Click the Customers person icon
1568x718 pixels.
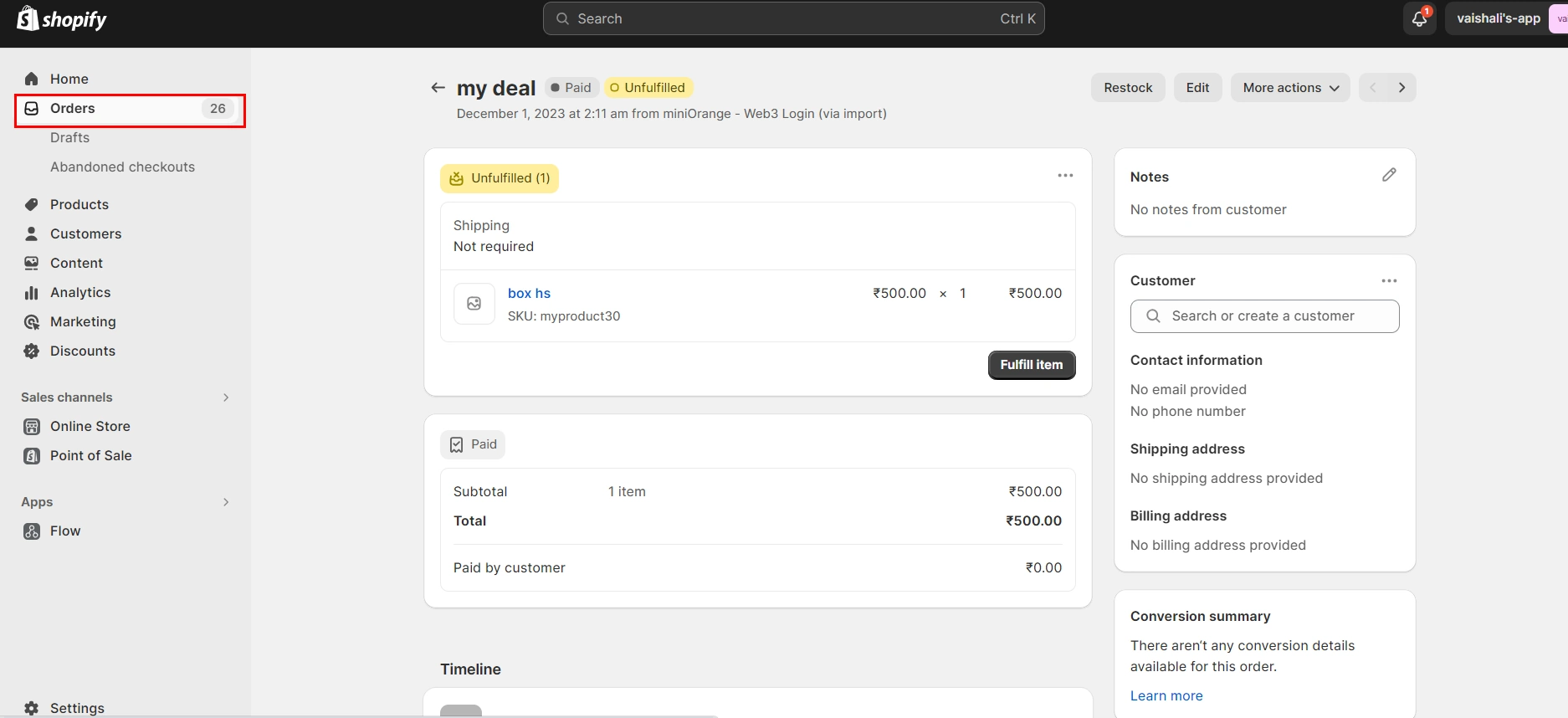click(32, 233)
